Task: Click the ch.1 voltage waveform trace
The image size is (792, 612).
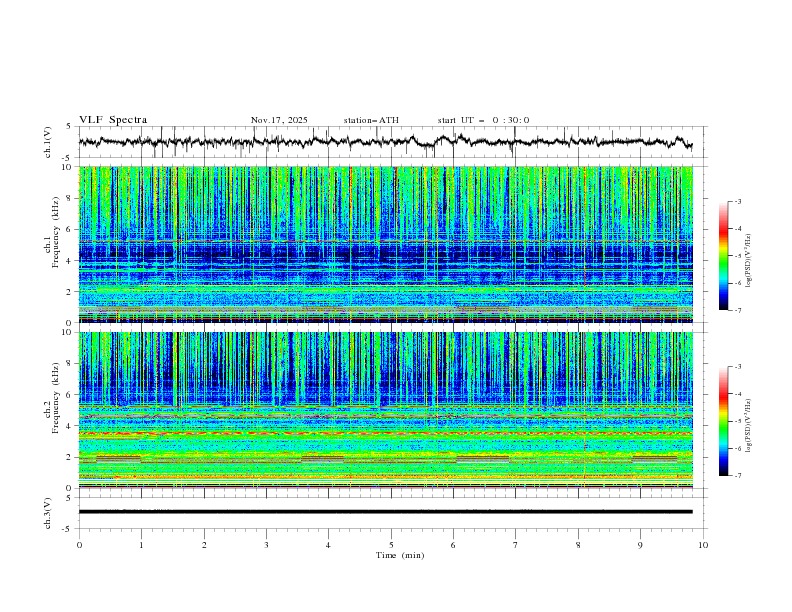Action: coord(385,142)
